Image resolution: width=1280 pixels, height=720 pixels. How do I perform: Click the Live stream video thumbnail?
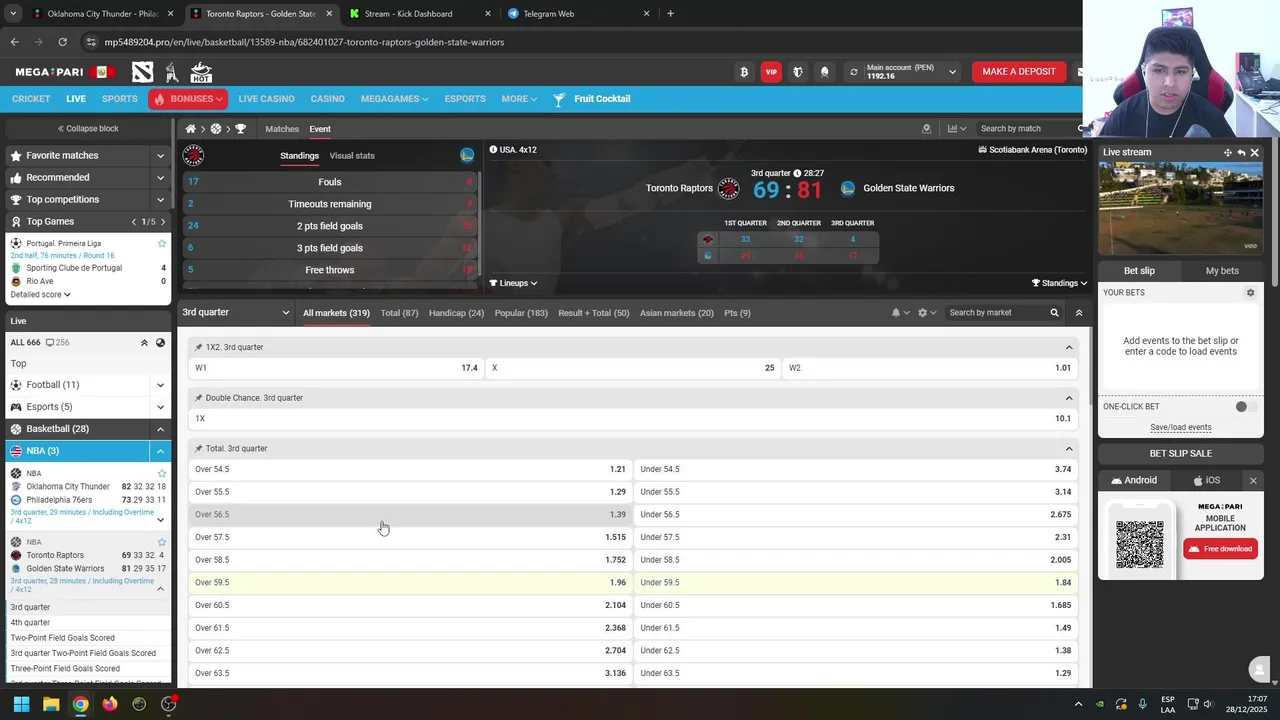pyautogui.click(x=1180, y=208)
